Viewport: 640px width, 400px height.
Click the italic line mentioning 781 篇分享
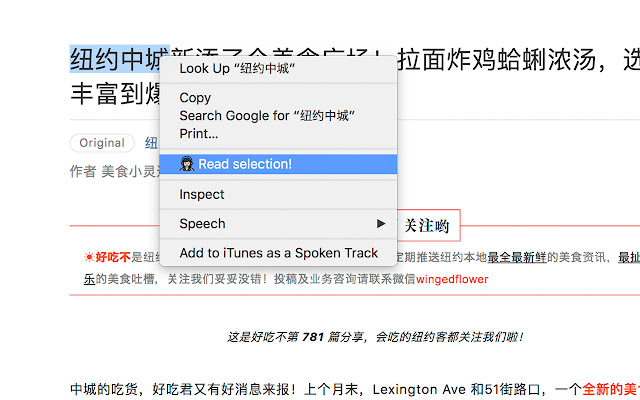tap(376, 337)
